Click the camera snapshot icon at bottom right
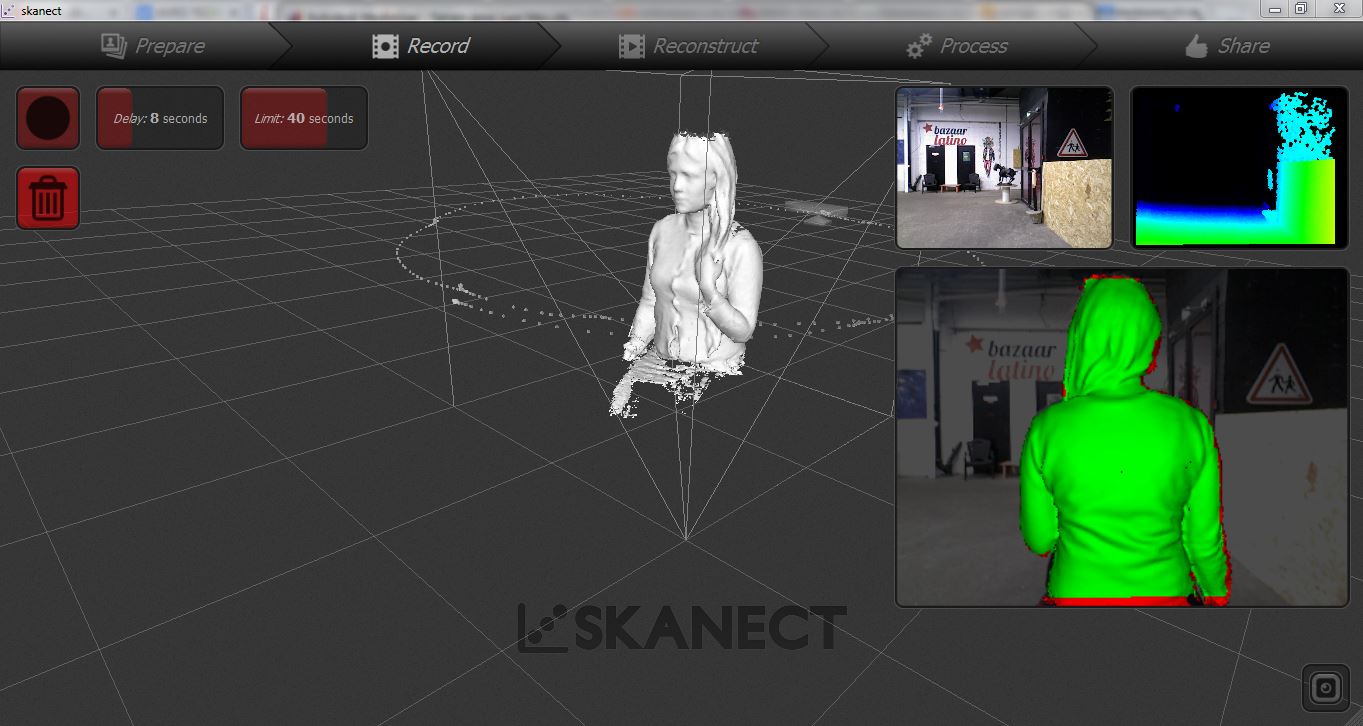The image size is (1363, 726). pos(1325,687)
